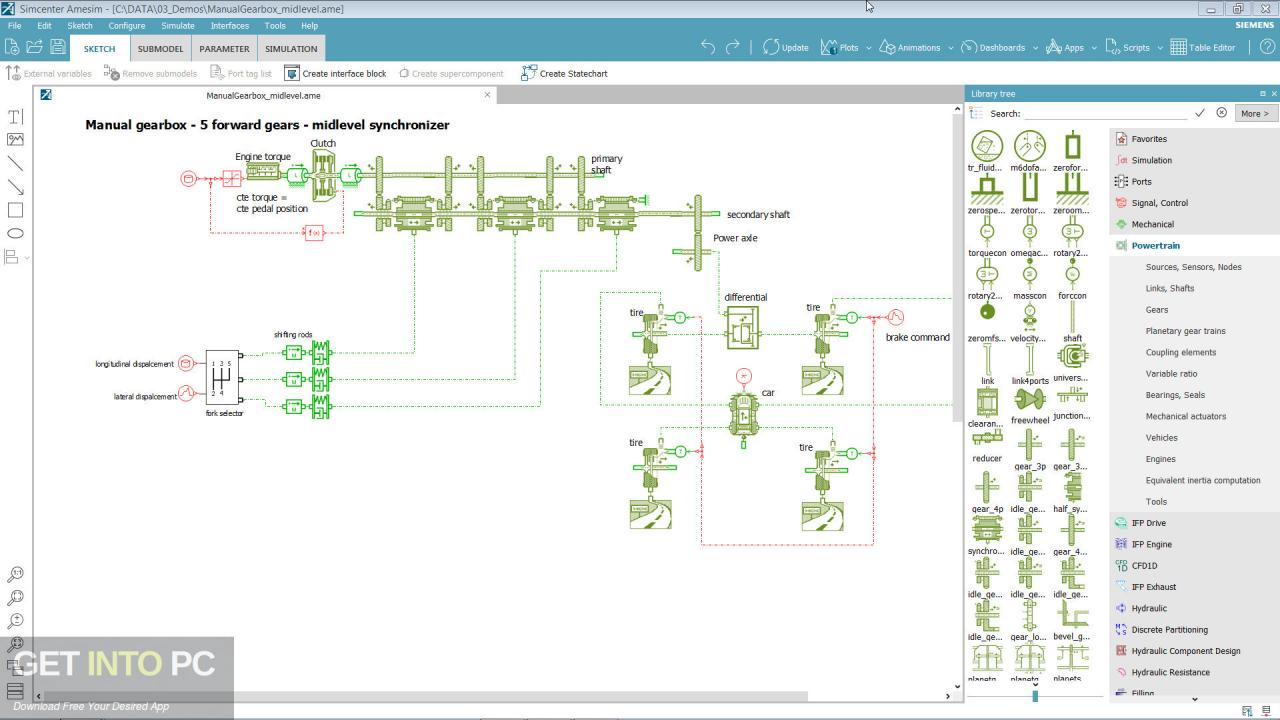Screen dimensions: 1280x720
Task: Select the Rectangle drawing tool
Action: pos(15,210)
